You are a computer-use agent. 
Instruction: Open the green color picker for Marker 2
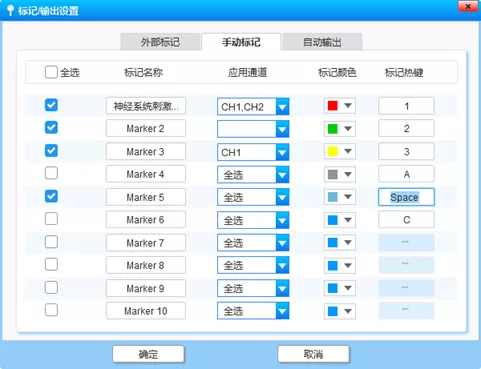[340, 129]
